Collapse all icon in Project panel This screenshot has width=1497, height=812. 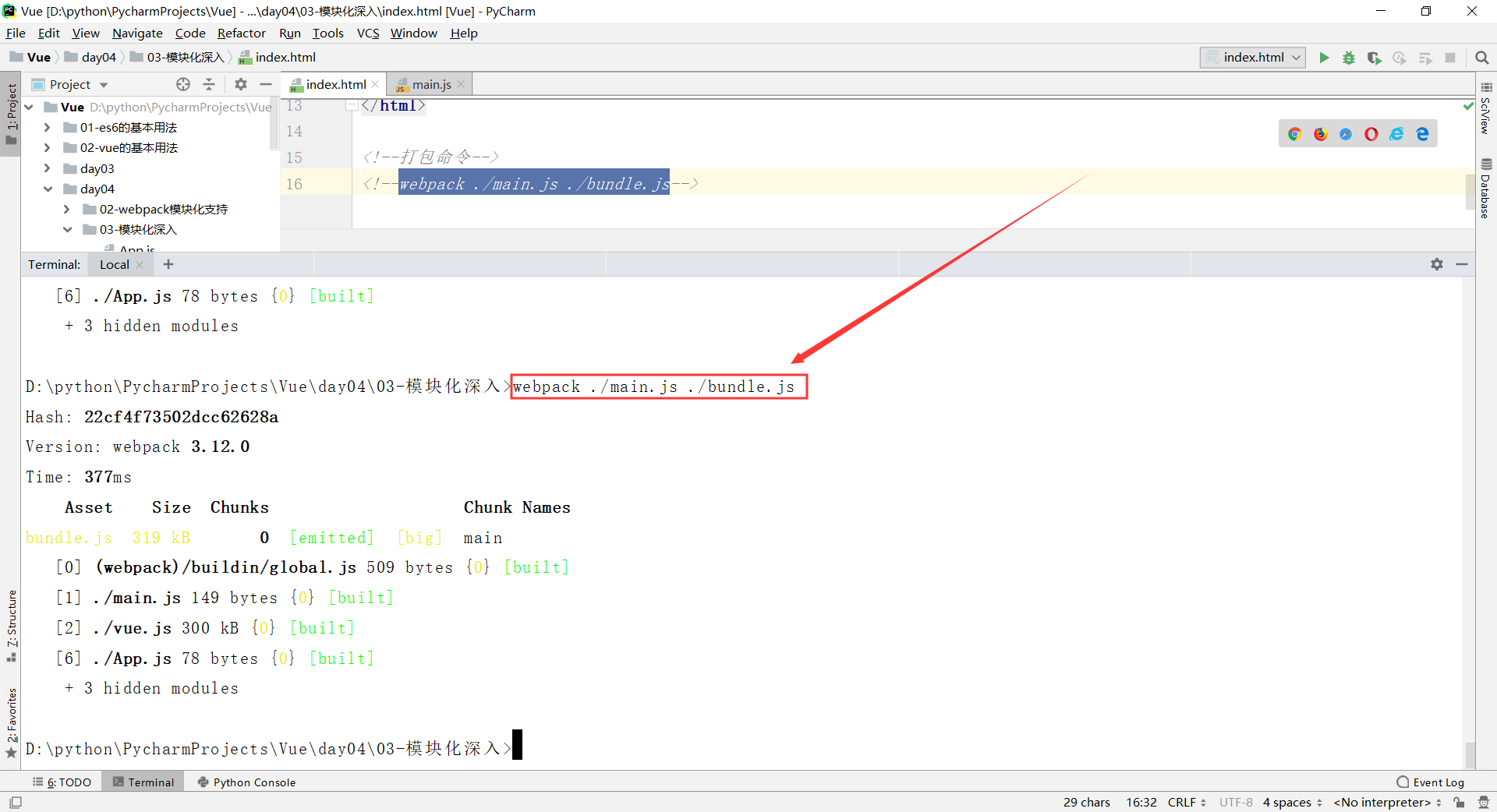209,84
